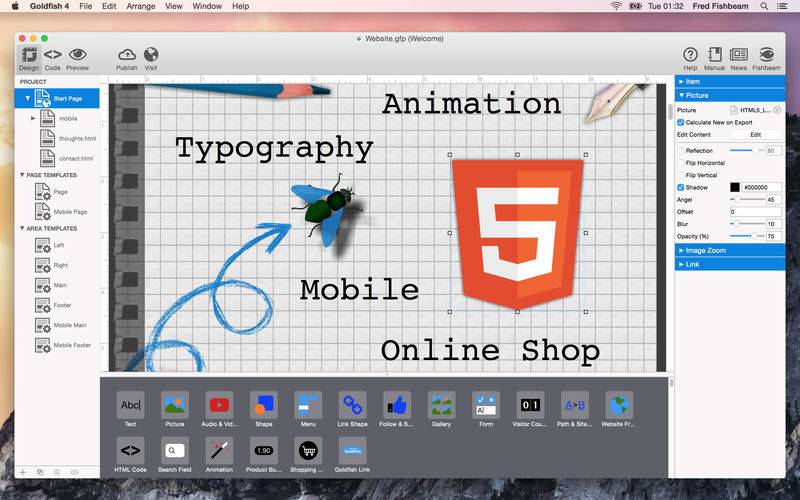The image size is (800, 500).
Task: Switch to Code view
Action: (52, 55)
